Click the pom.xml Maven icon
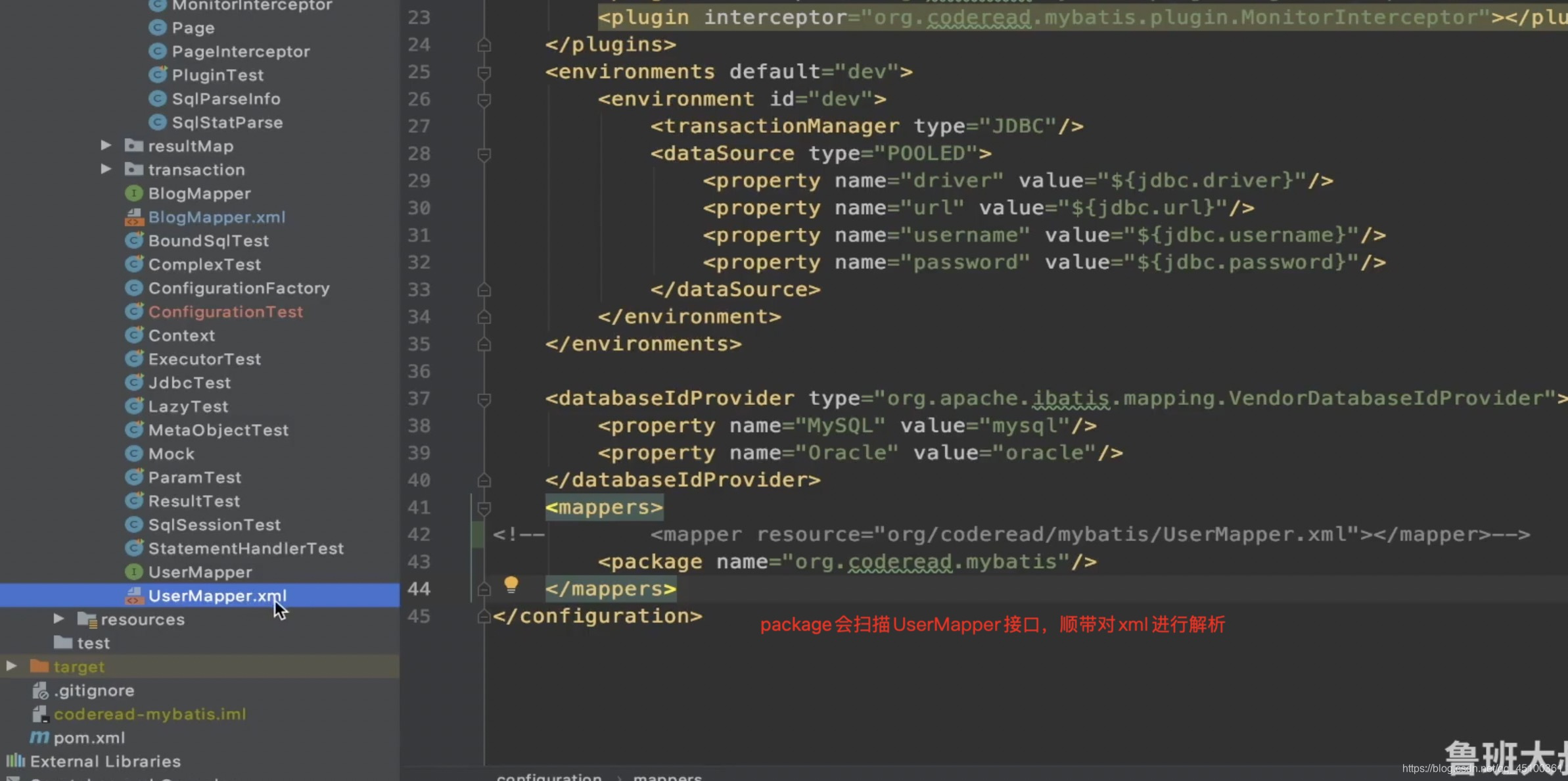The height and width of the screenshot is (781, 1568). (x=39, y=738)
